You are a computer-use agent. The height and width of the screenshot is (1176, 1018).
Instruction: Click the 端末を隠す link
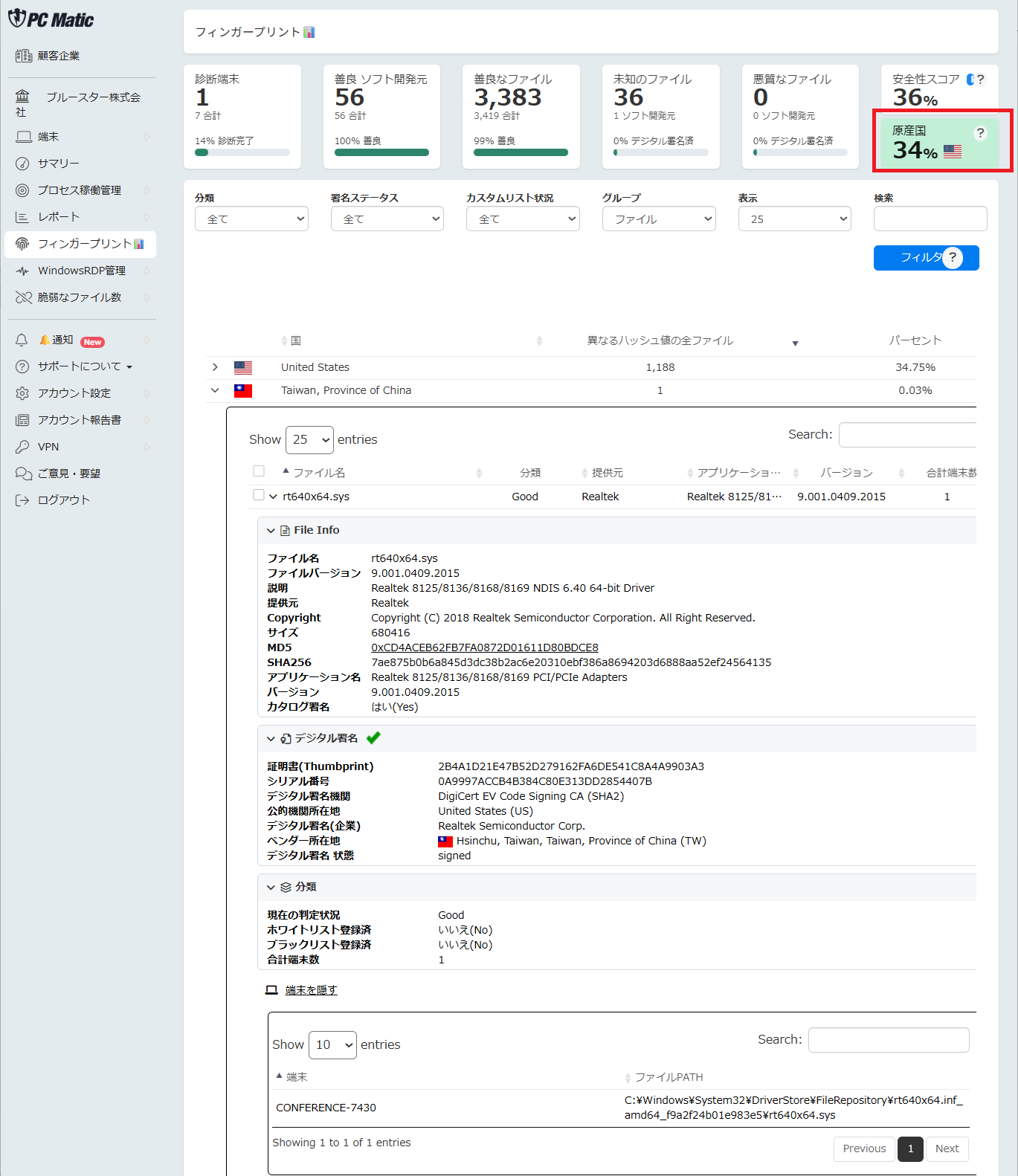[x=311, y=990]
